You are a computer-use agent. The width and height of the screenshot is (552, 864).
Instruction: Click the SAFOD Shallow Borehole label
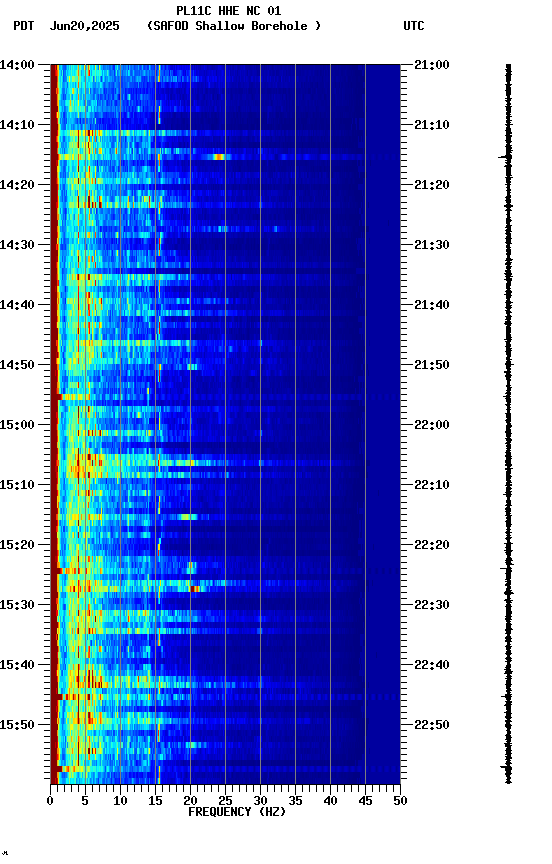pyautogui.click(x=234, y=26)
